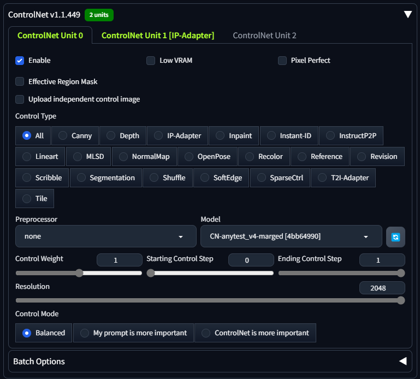The height and width of the screenshot is (379, 420).
Task: Focus the Starting Control Step number field
Action: tap(251, 260)
